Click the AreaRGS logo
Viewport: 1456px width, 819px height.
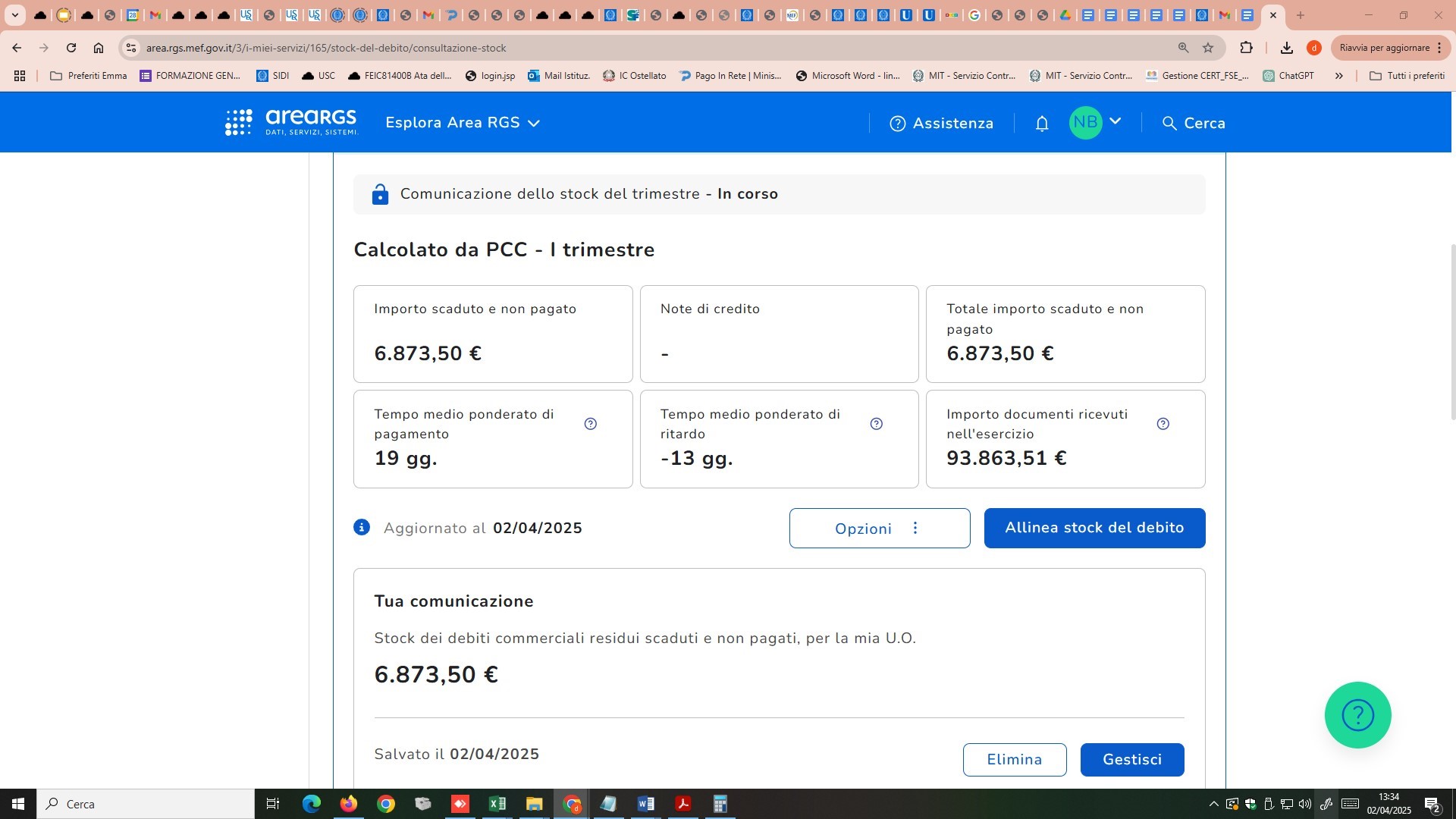(292, 122)
